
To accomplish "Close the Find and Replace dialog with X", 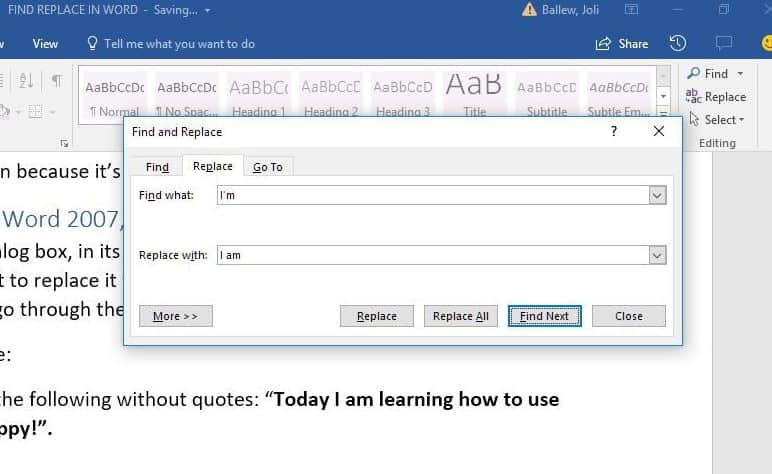I will [x=659, y=131].
